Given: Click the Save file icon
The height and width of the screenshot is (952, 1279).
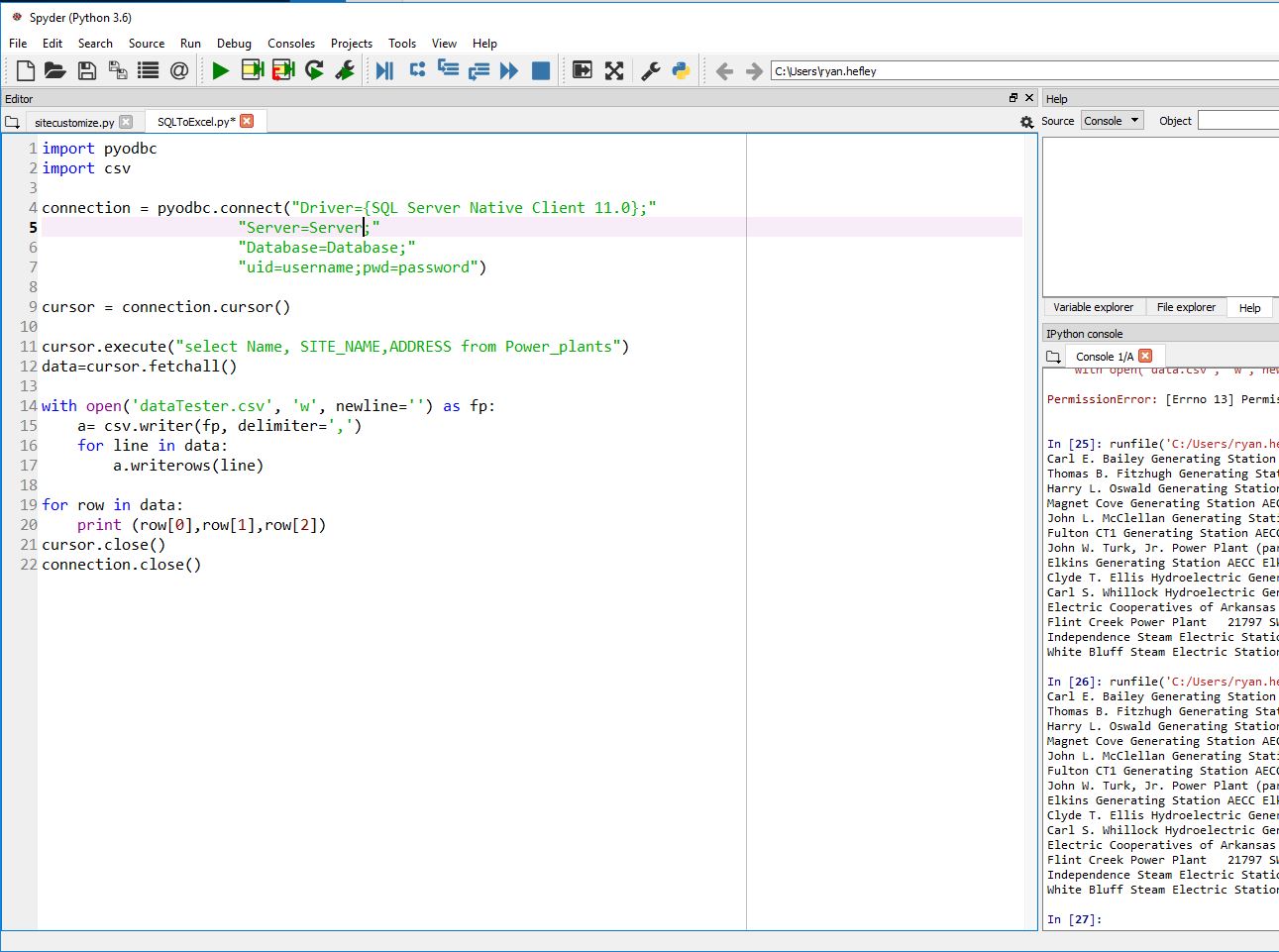Looking at the screenshot, I should pos(86,70).
